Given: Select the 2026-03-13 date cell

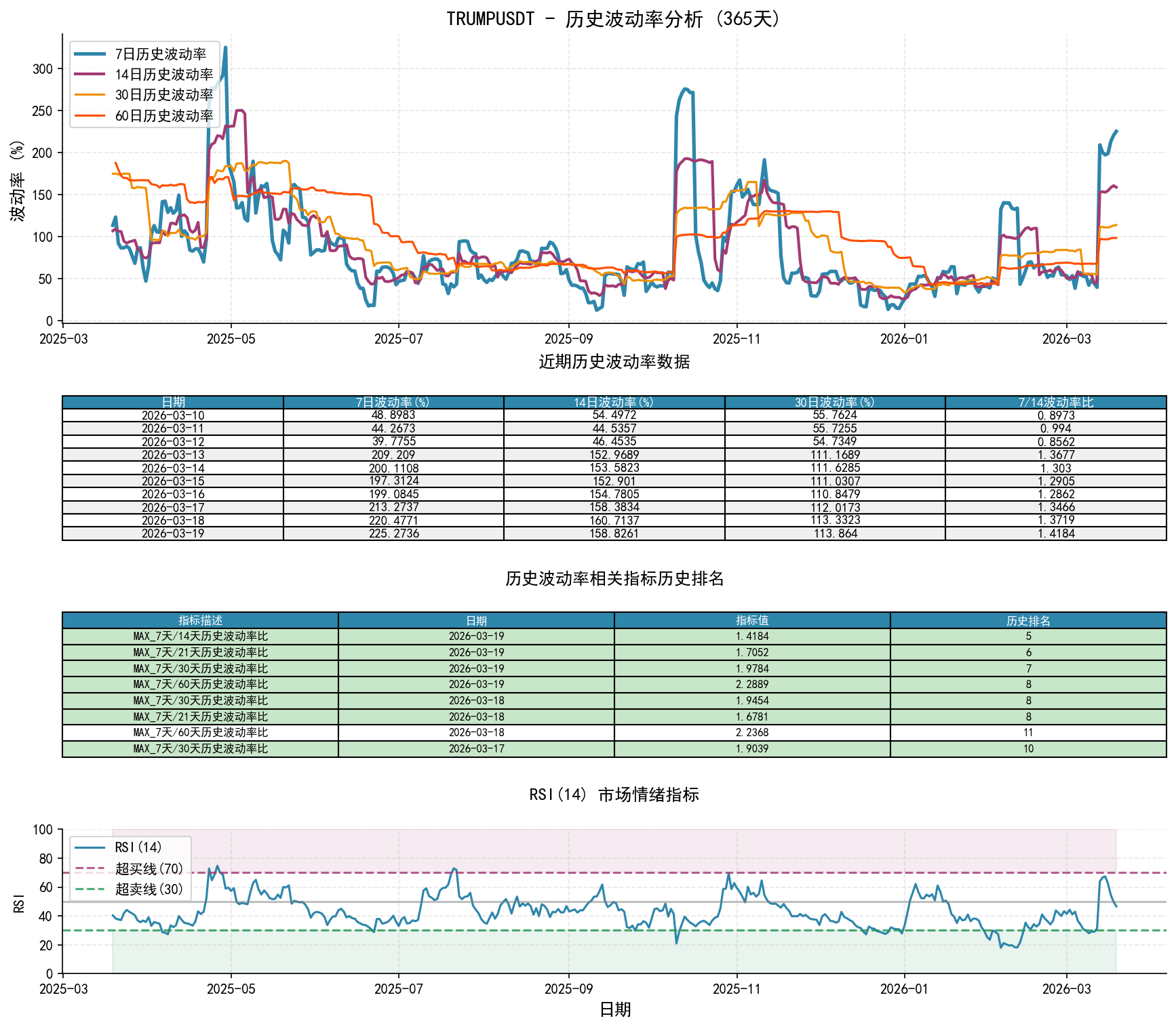Looking at the screenshot, I should point(173,455).
